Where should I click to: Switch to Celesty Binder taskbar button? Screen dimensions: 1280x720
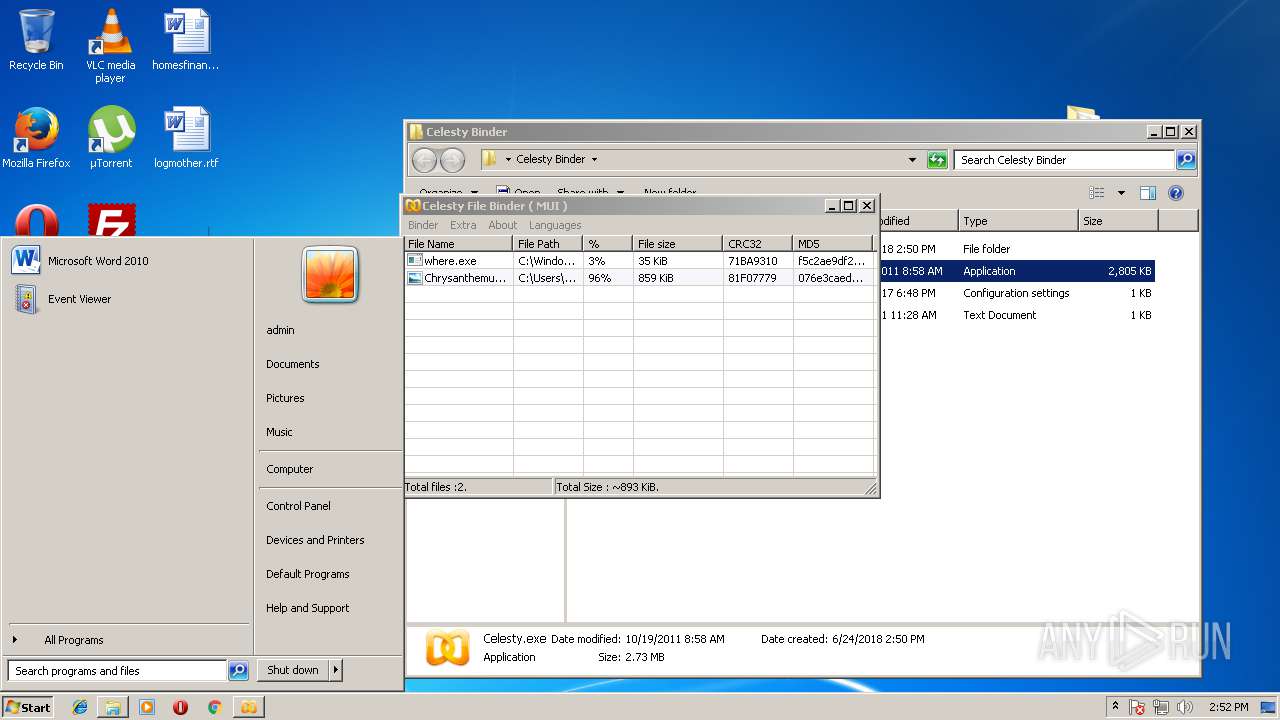[248, 707]
